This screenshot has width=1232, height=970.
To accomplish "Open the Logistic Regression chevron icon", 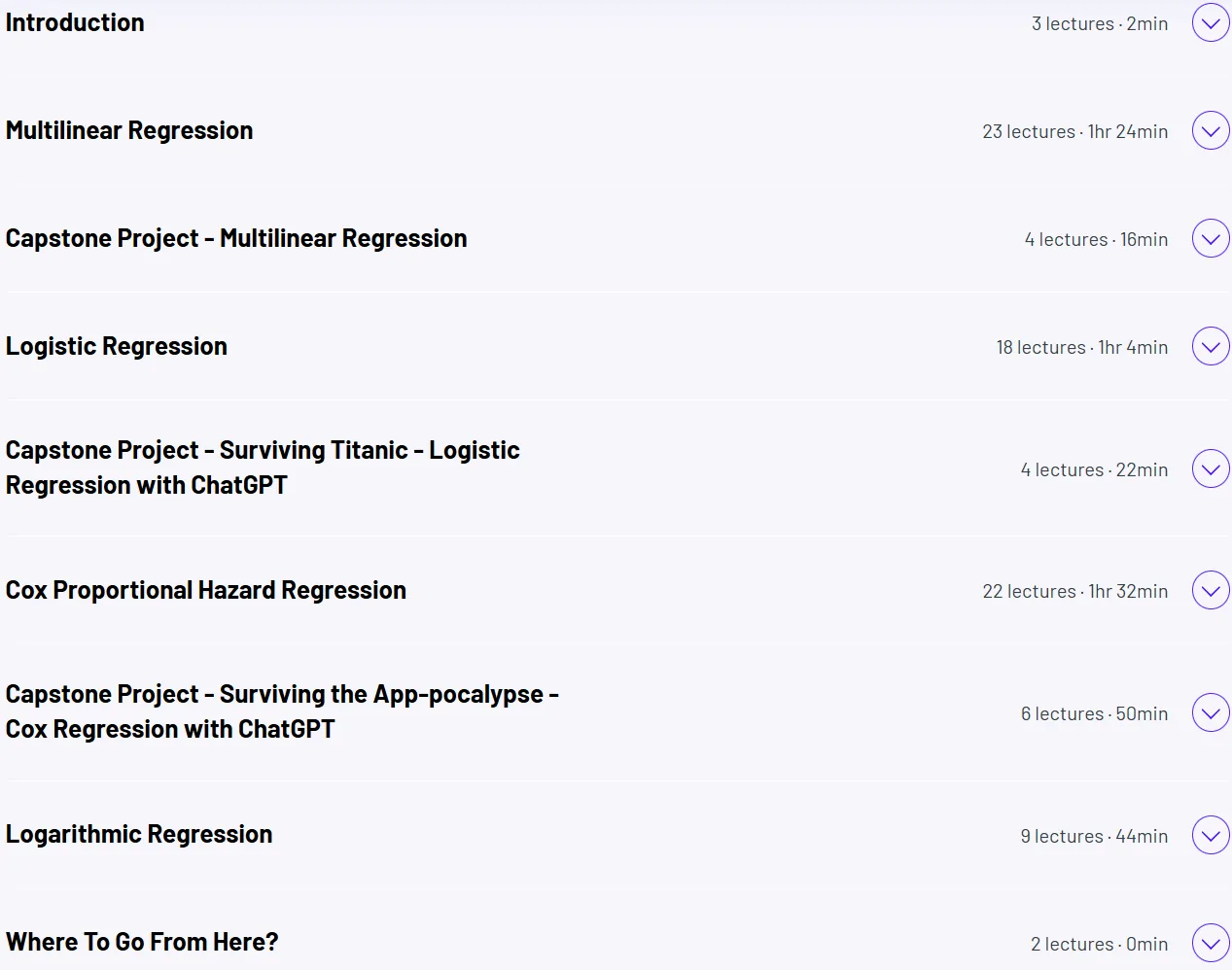I will [1211, 346].
